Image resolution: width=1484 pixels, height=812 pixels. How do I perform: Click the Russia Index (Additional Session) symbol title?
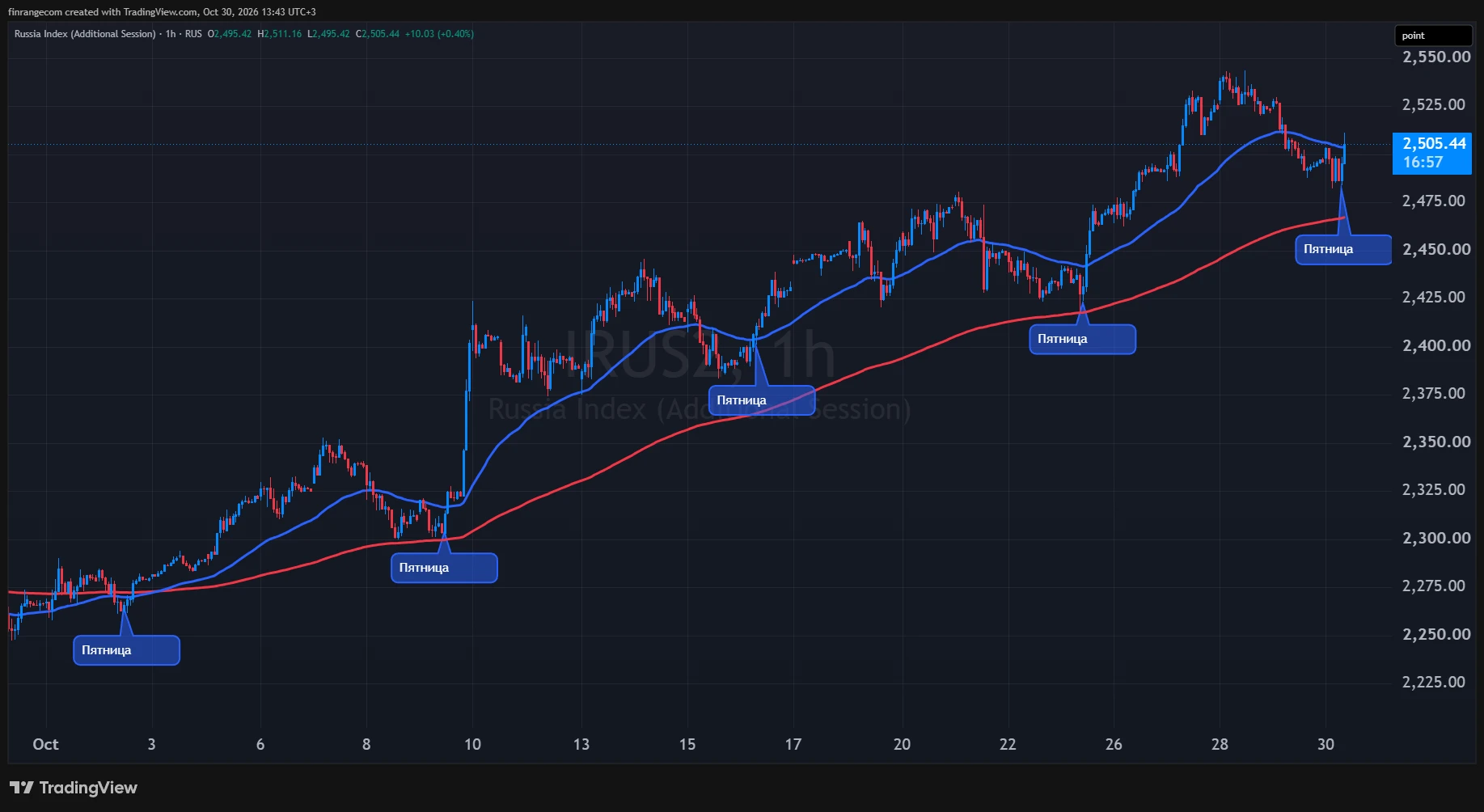click(85, 34)
